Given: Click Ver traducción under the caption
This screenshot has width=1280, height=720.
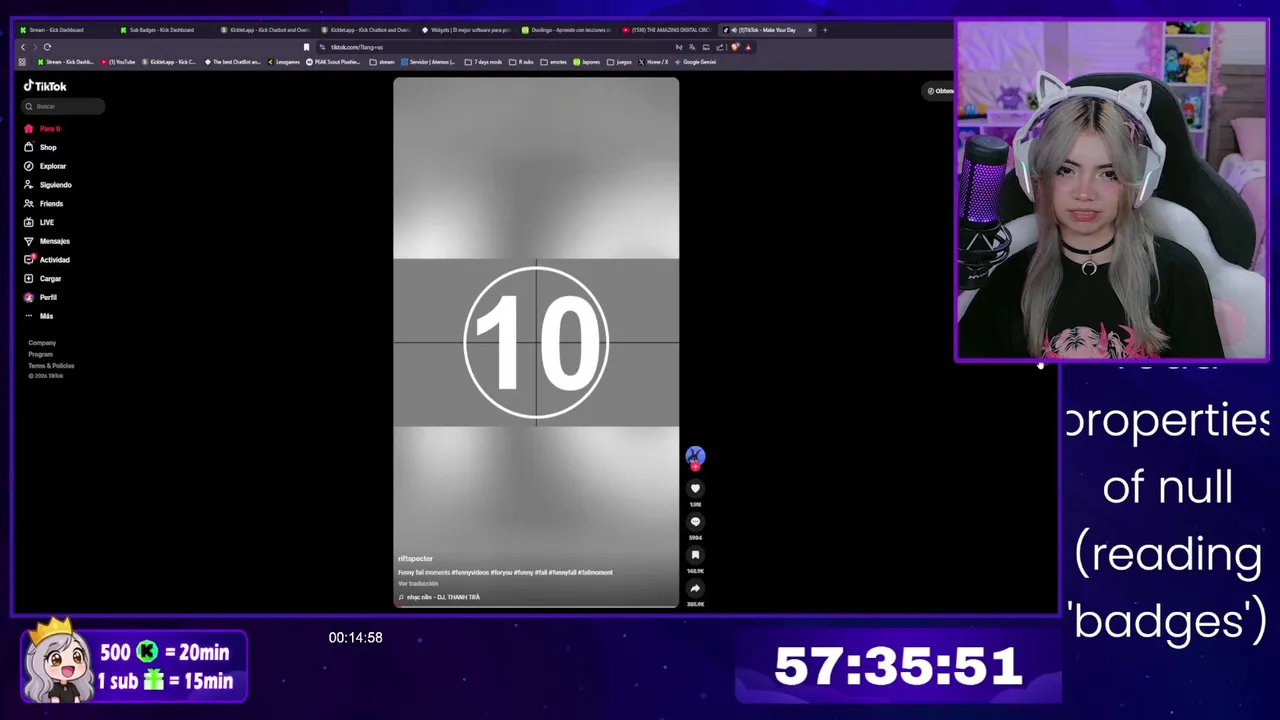Looking at the screenshot, I should click(418, 583).
